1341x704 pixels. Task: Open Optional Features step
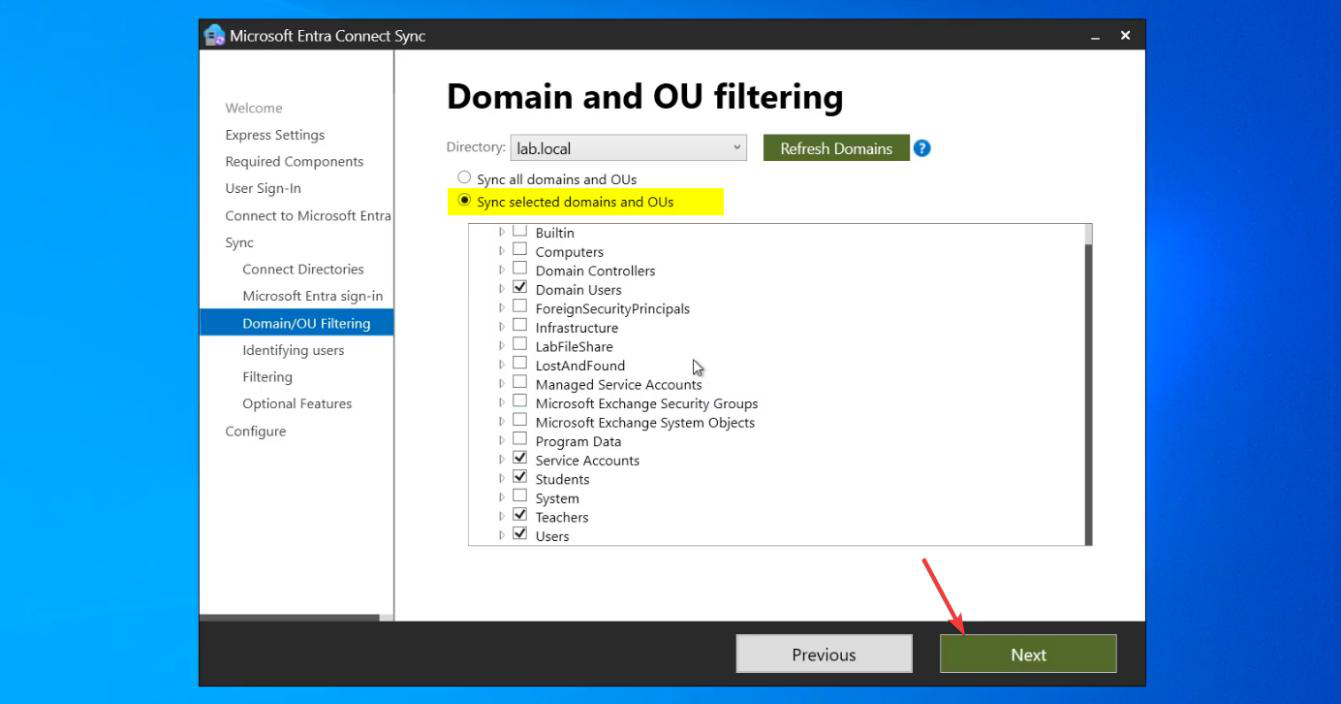coord(297,404)
